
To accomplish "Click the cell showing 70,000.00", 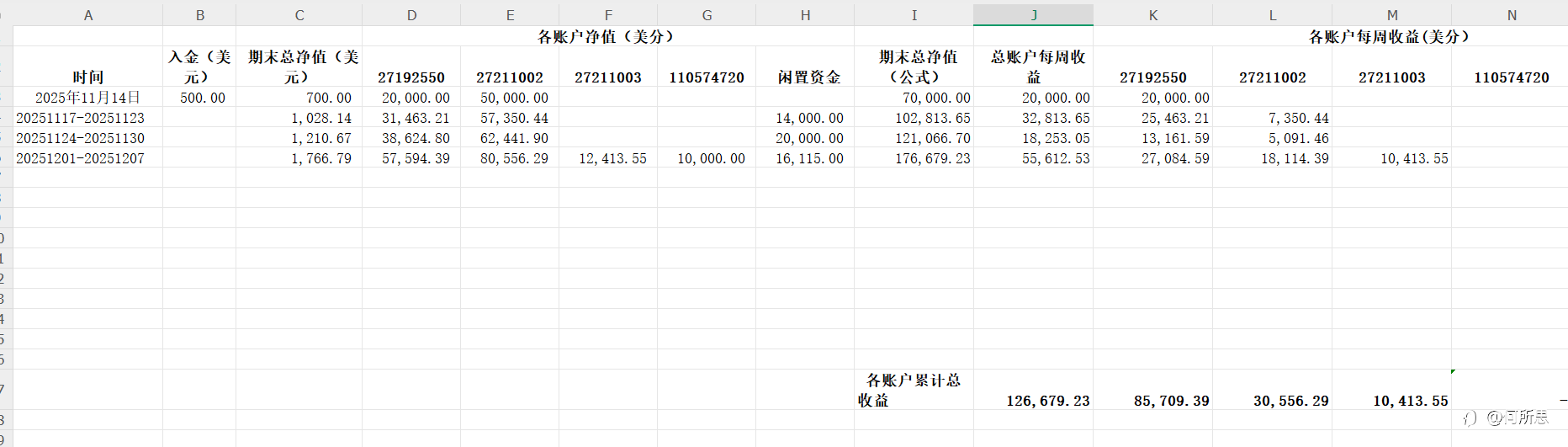I will pyautogui.click(x=914, y=97).
